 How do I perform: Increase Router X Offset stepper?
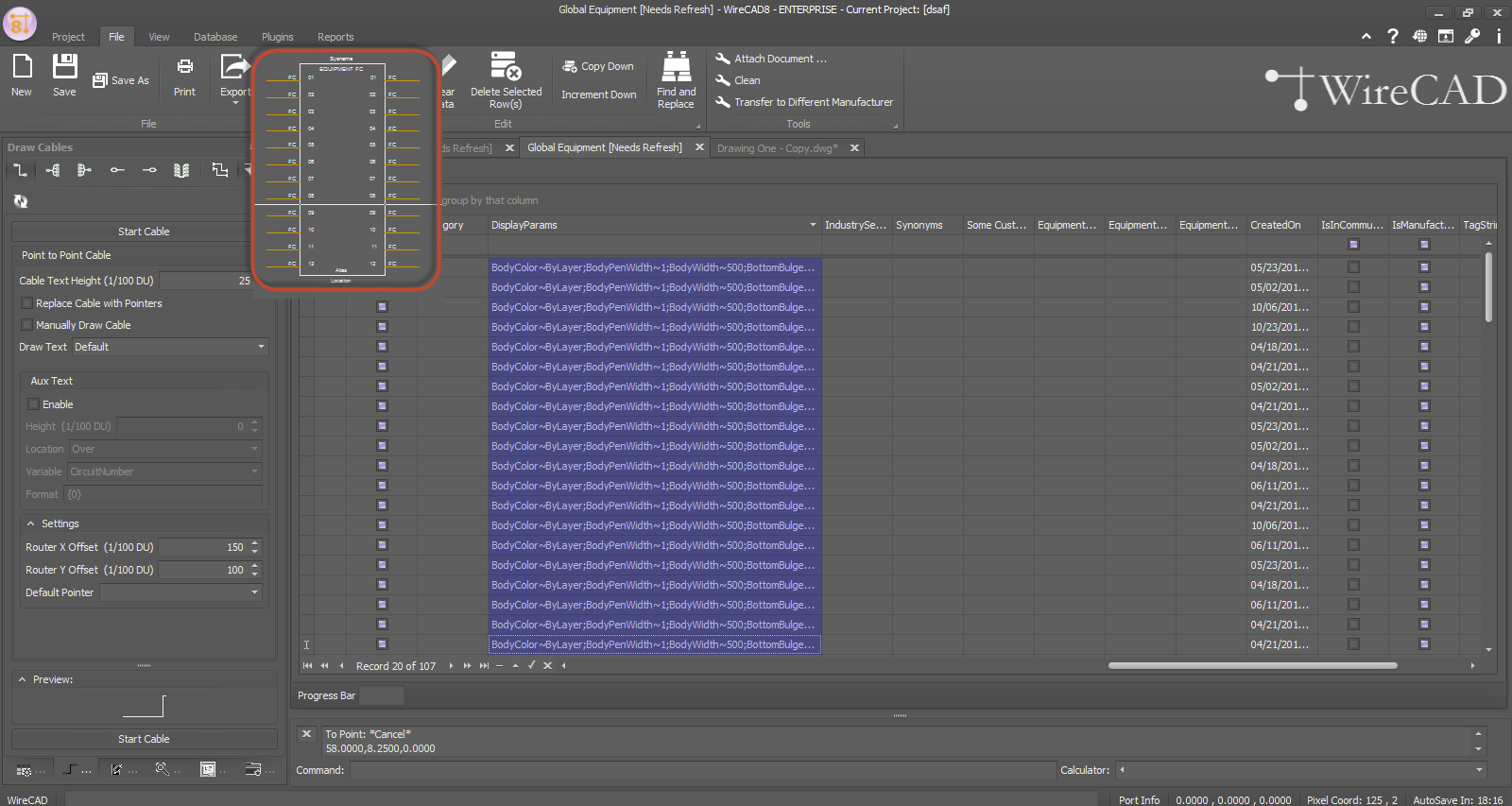pyautogui.click(x=255, y=543)
